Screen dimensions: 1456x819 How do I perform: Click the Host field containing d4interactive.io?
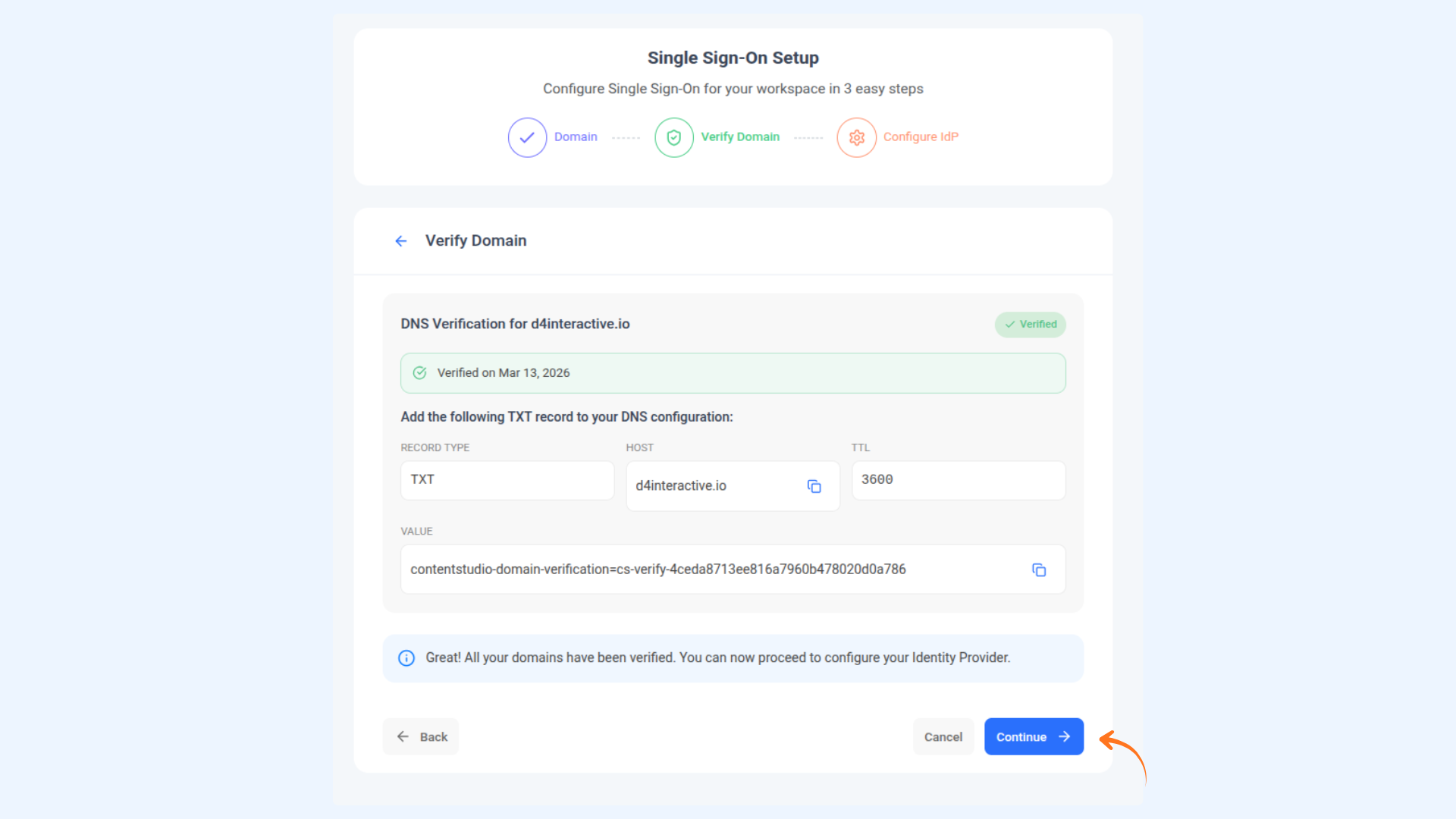[733, 486]
